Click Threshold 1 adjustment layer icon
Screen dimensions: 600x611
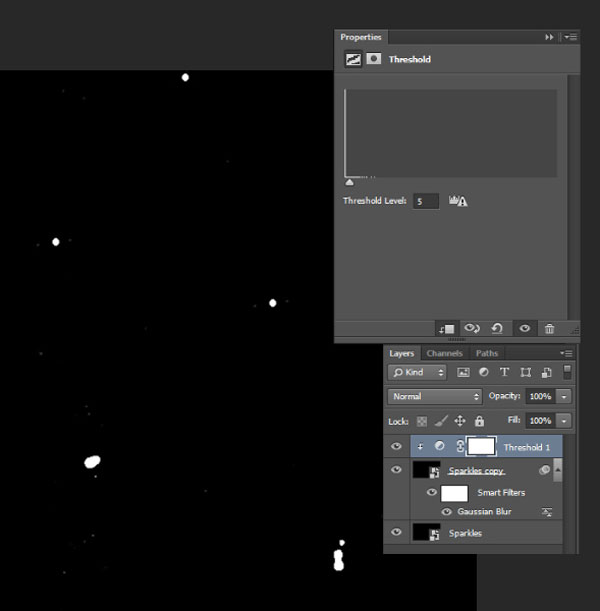tap(439, 446)
